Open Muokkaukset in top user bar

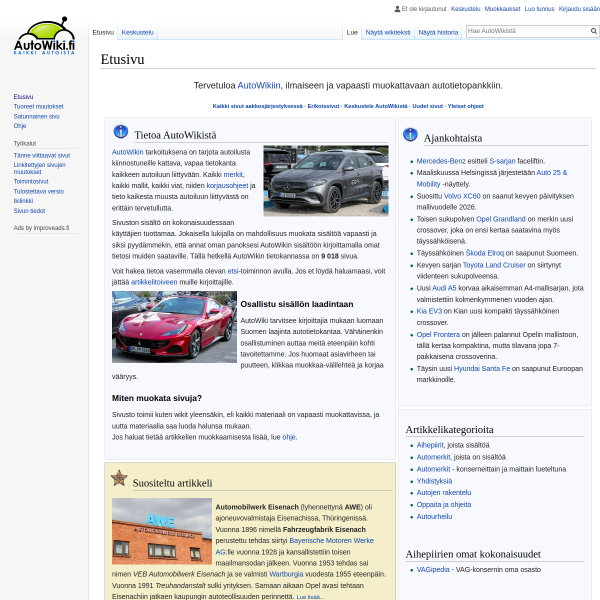point(502,9)
